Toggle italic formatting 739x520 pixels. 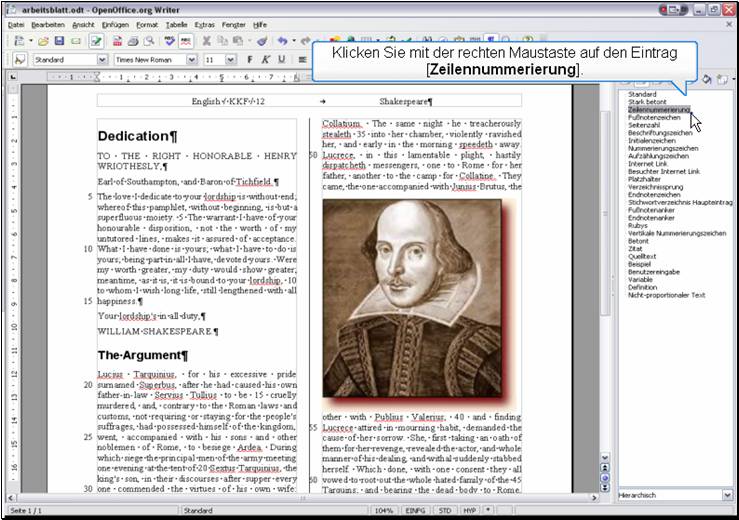tap(266, 60)
